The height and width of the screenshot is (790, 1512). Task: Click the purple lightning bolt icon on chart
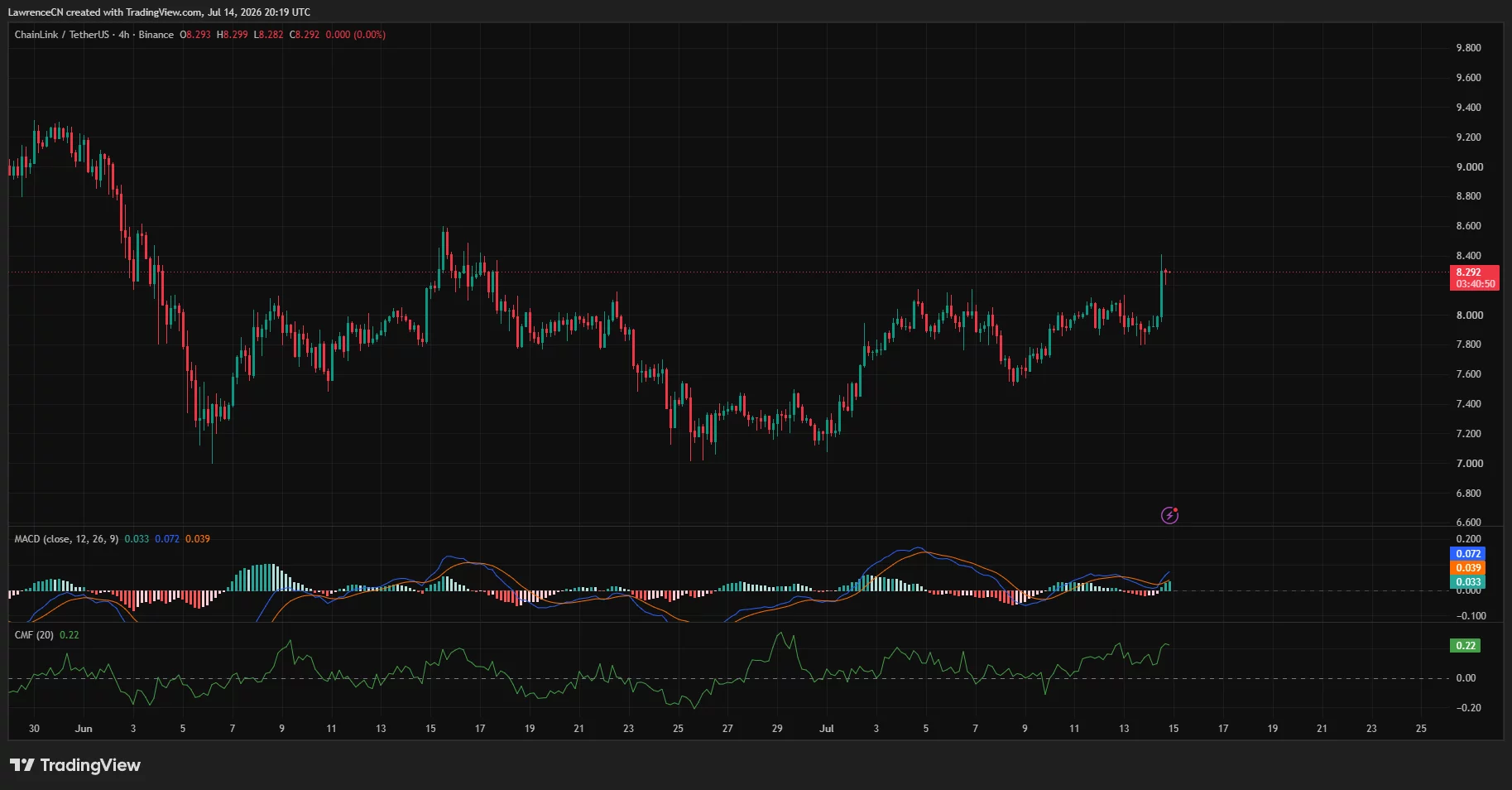point(1169,515)
